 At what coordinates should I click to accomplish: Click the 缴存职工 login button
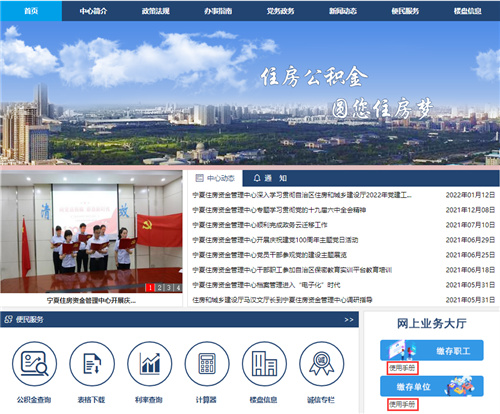(432, 350)
